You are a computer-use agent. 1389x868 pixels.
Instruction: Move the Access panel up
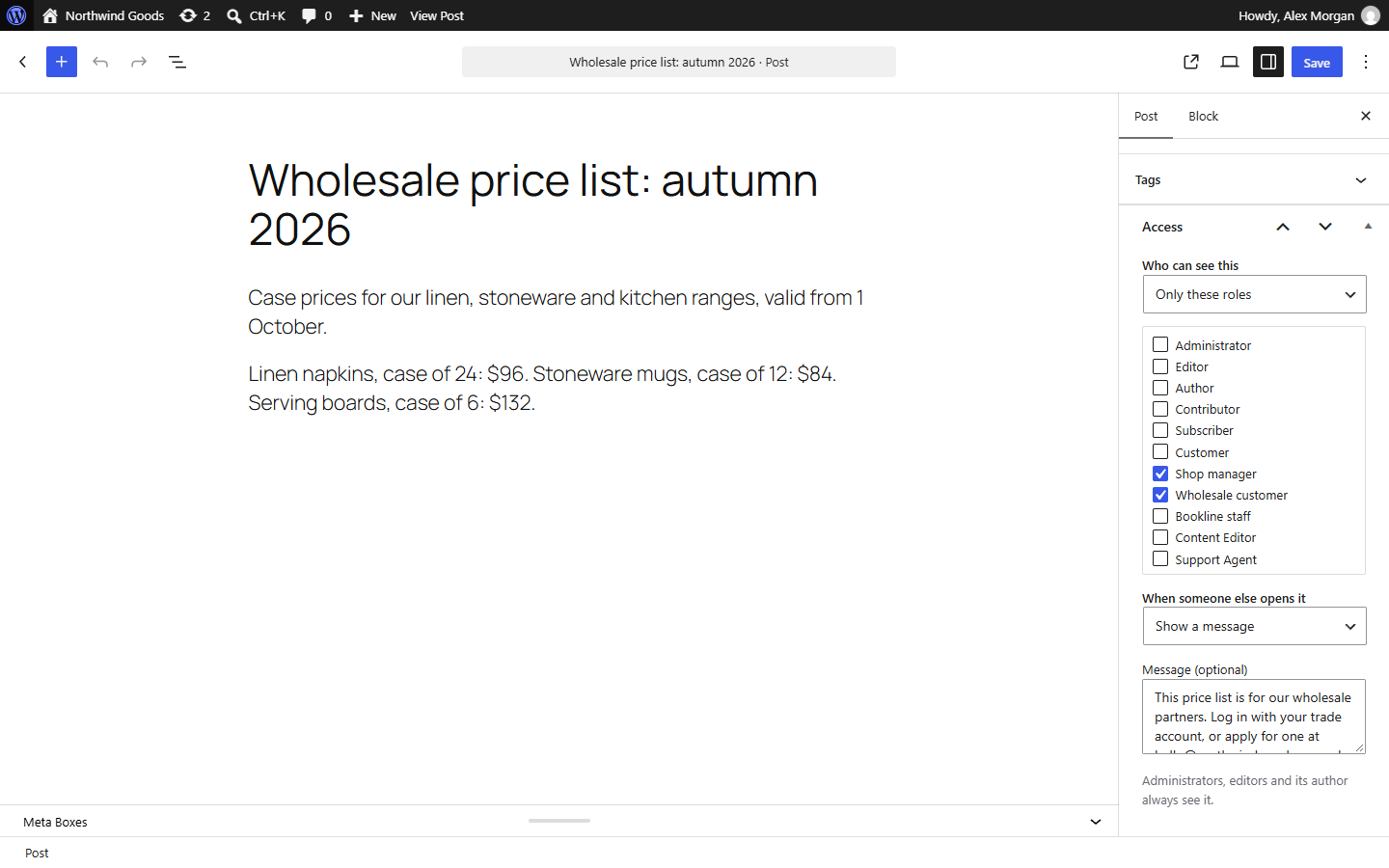pos(1283,227)
